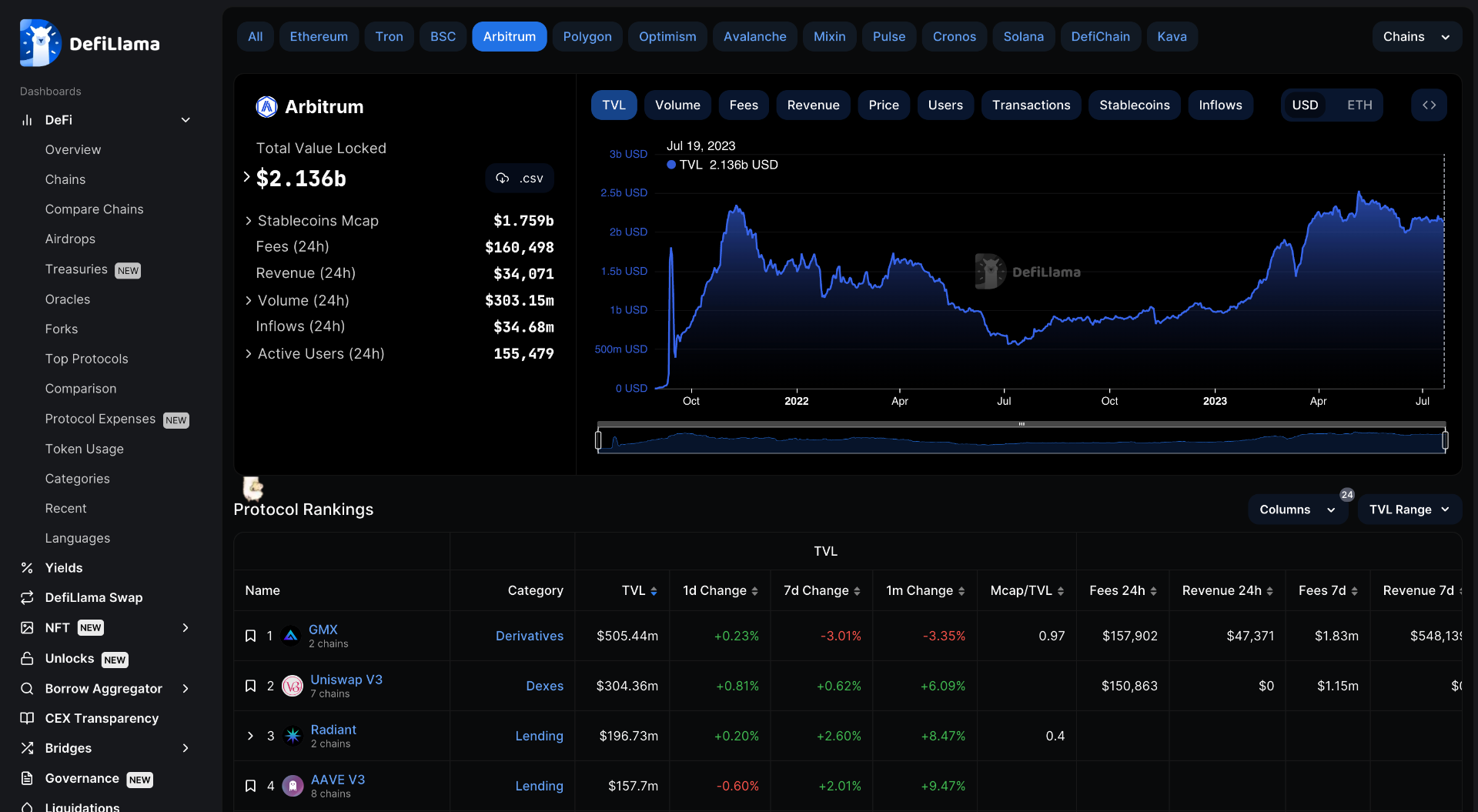Select the Kava chain tab
This screenshot has height=812, width=1478.
pyautogui.click(x=1172, y=37)
